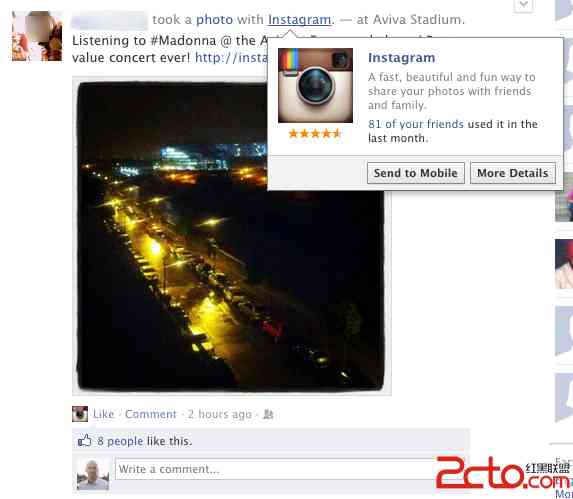The height and width of the screenshot is (499, 573).
Task: Click the Instagram title in the popup
Action: (401, 58)
